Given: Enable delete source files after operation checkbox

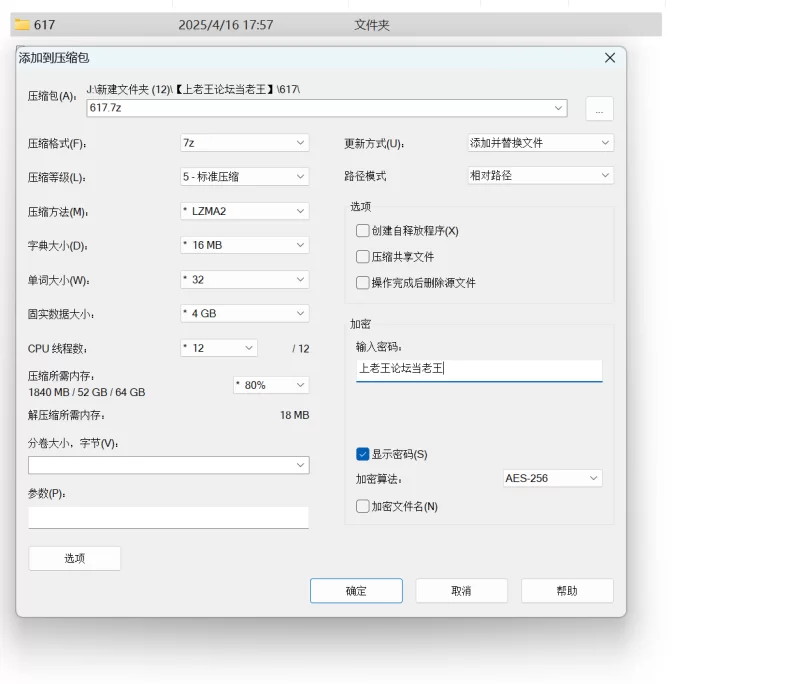Looking at the screenshot, I should [x=363, y=283].
